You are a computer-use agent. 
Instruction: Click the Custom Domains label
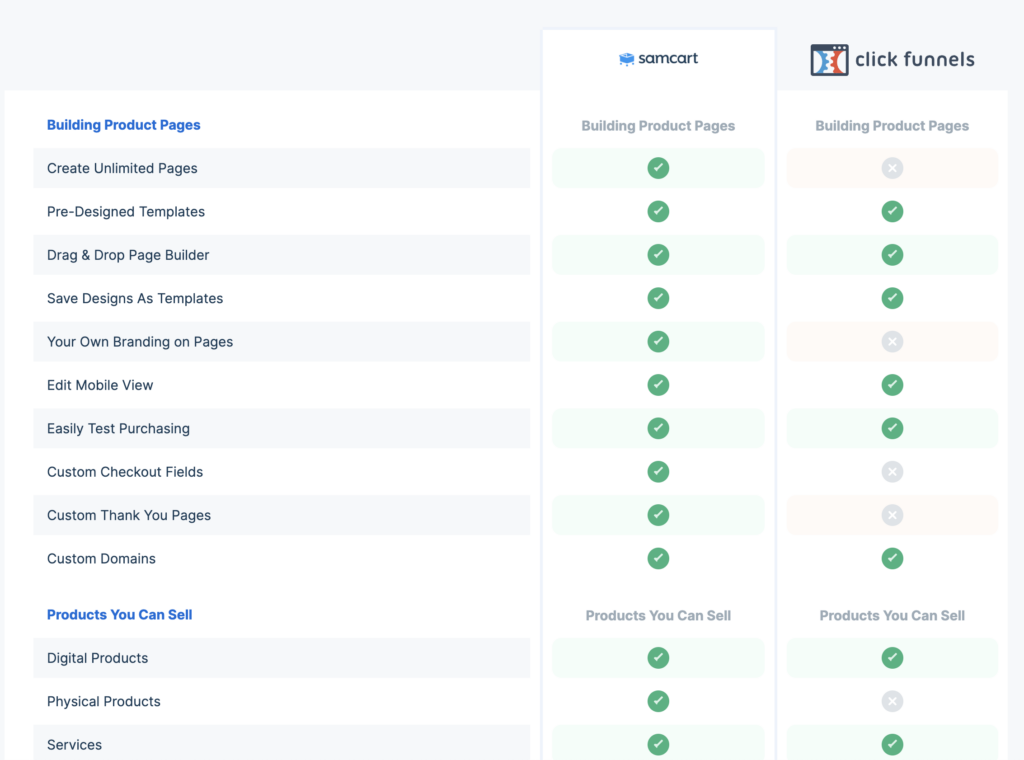point(101,559)
